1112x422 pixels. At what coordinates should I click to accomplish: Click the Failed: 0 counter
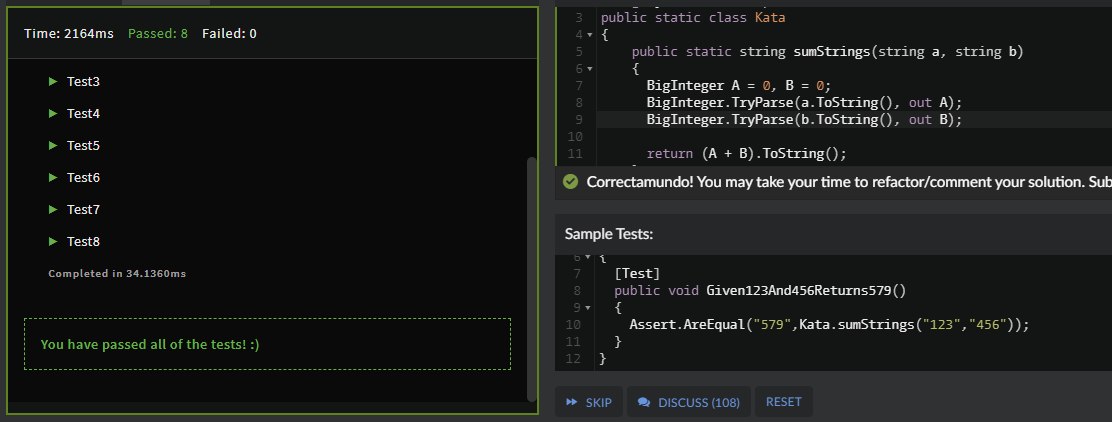(229, 33)
